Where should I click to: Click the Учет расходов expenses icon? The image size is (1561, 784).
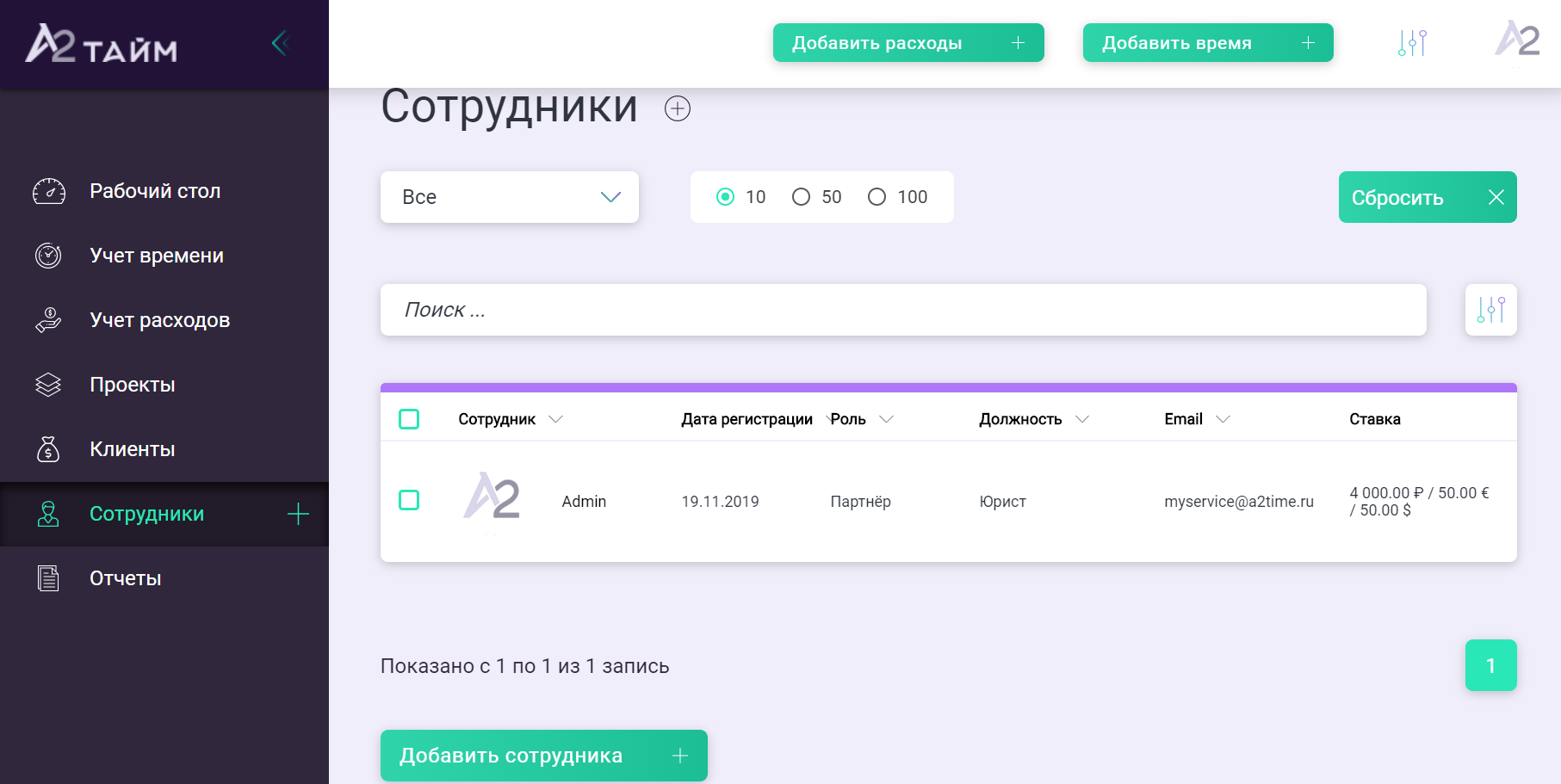49,319
